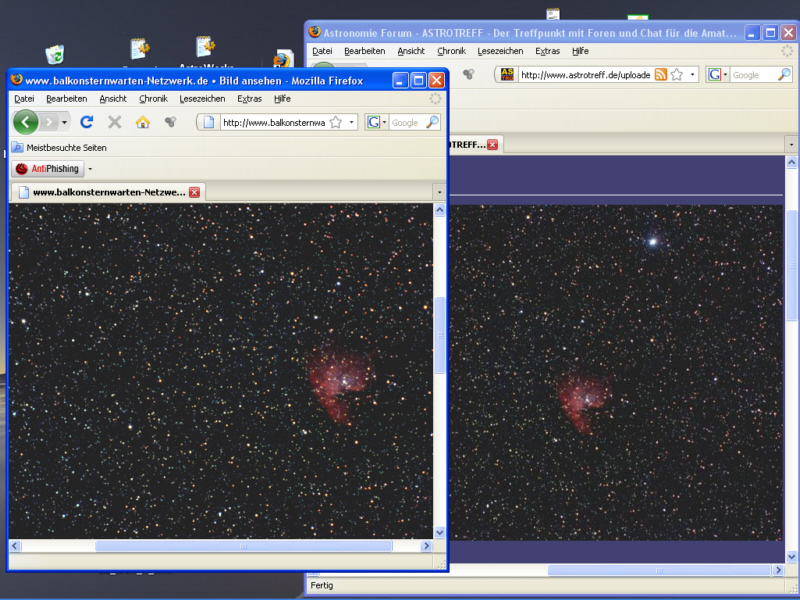Click magnifier in balkonsternwarten window's Google search
Screen dimensions: 800x600
tap(432, 122)
